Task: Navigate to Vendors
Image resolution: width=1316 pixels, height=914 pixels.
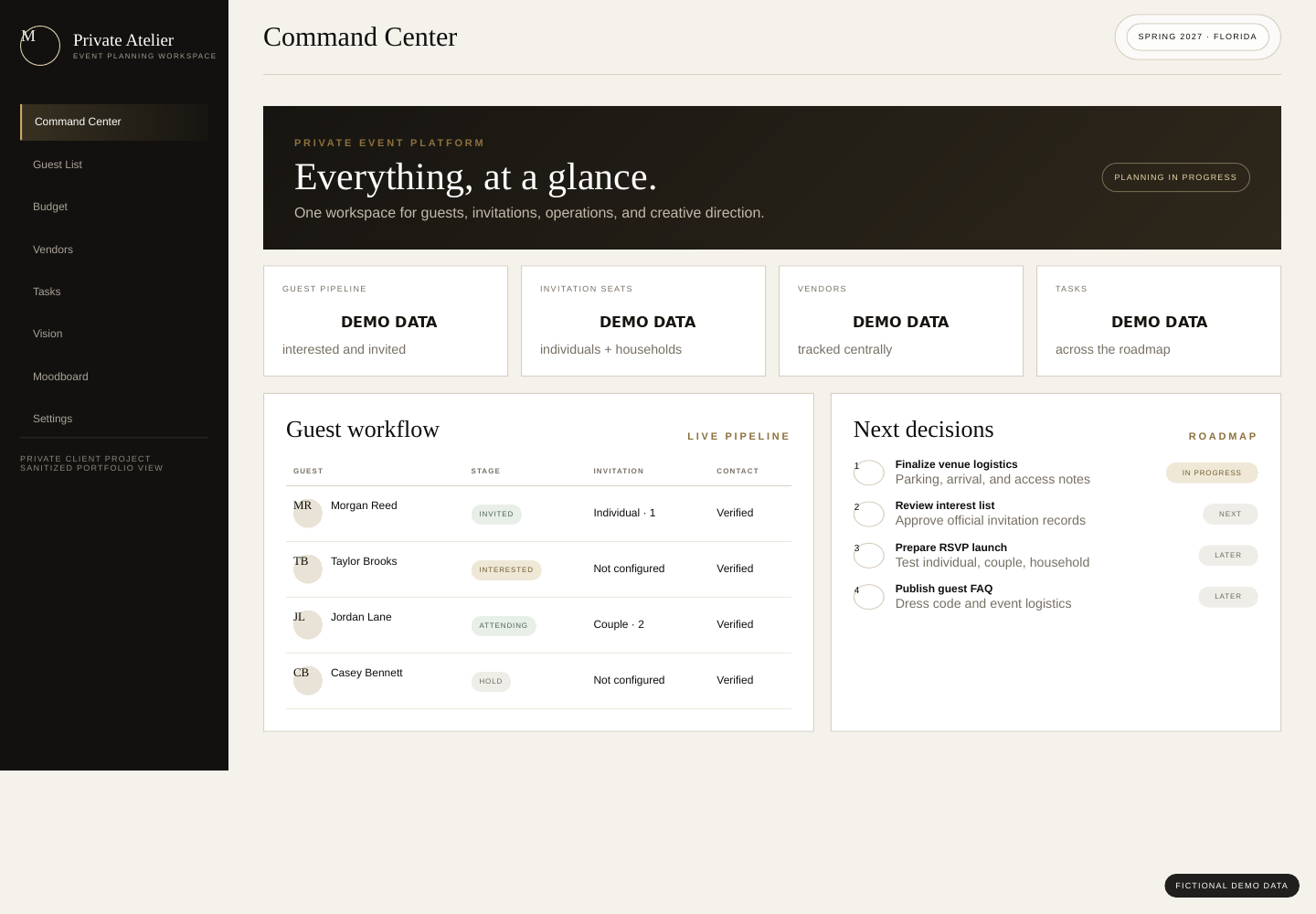Action: [x=114, y=250]
